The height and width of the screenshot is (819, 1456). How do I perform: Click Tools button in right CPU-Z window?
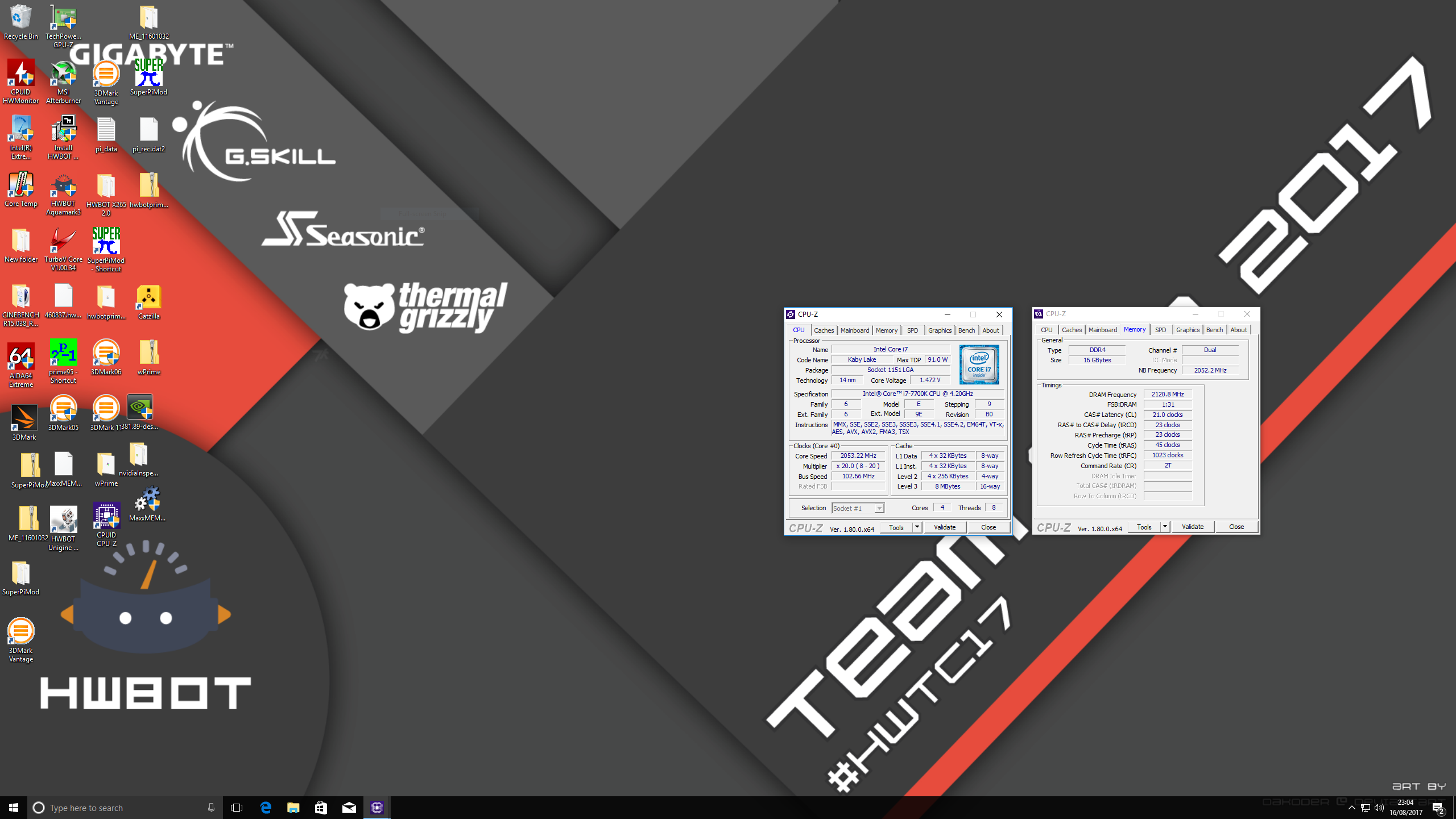[x=1144, y=527]
